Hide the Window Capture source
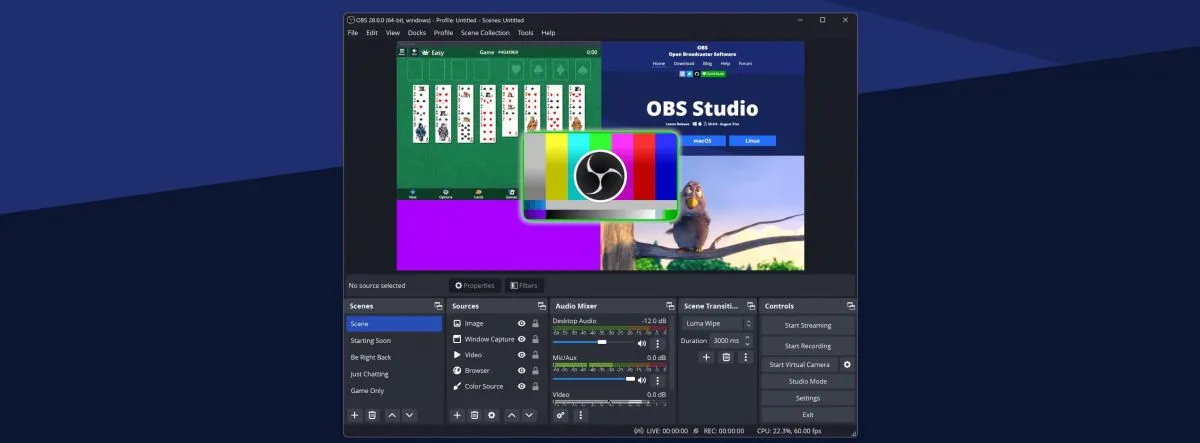The height and width of the screenshot is (443, 1200). (522, 339)
